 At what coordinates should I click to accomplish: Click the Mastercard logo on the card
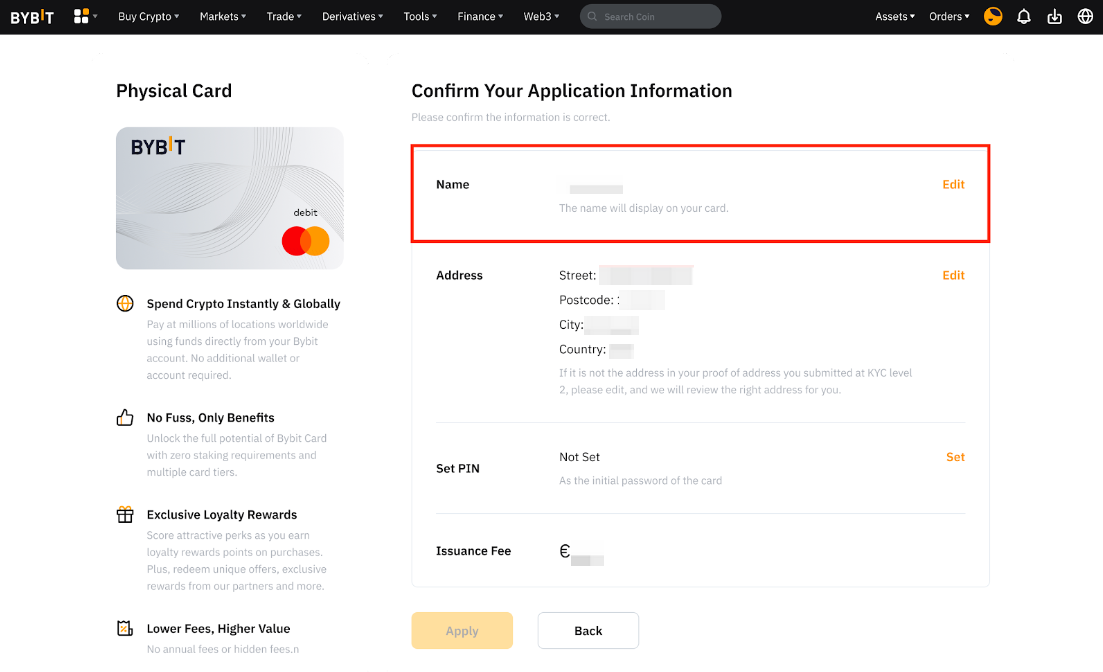point(305,241)
